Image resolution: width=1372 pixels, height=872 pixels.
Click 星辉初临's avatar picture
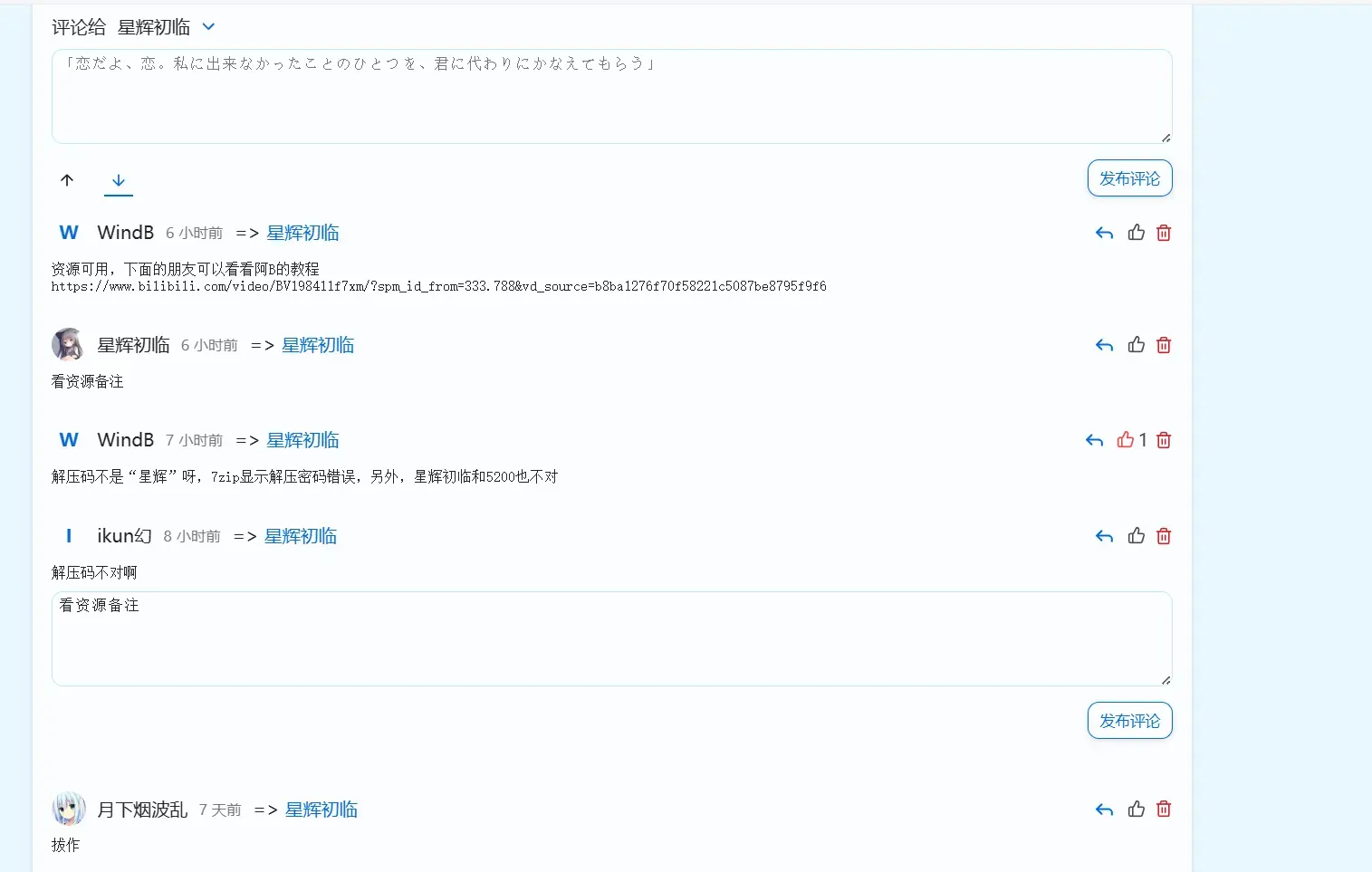pos(69,345)
